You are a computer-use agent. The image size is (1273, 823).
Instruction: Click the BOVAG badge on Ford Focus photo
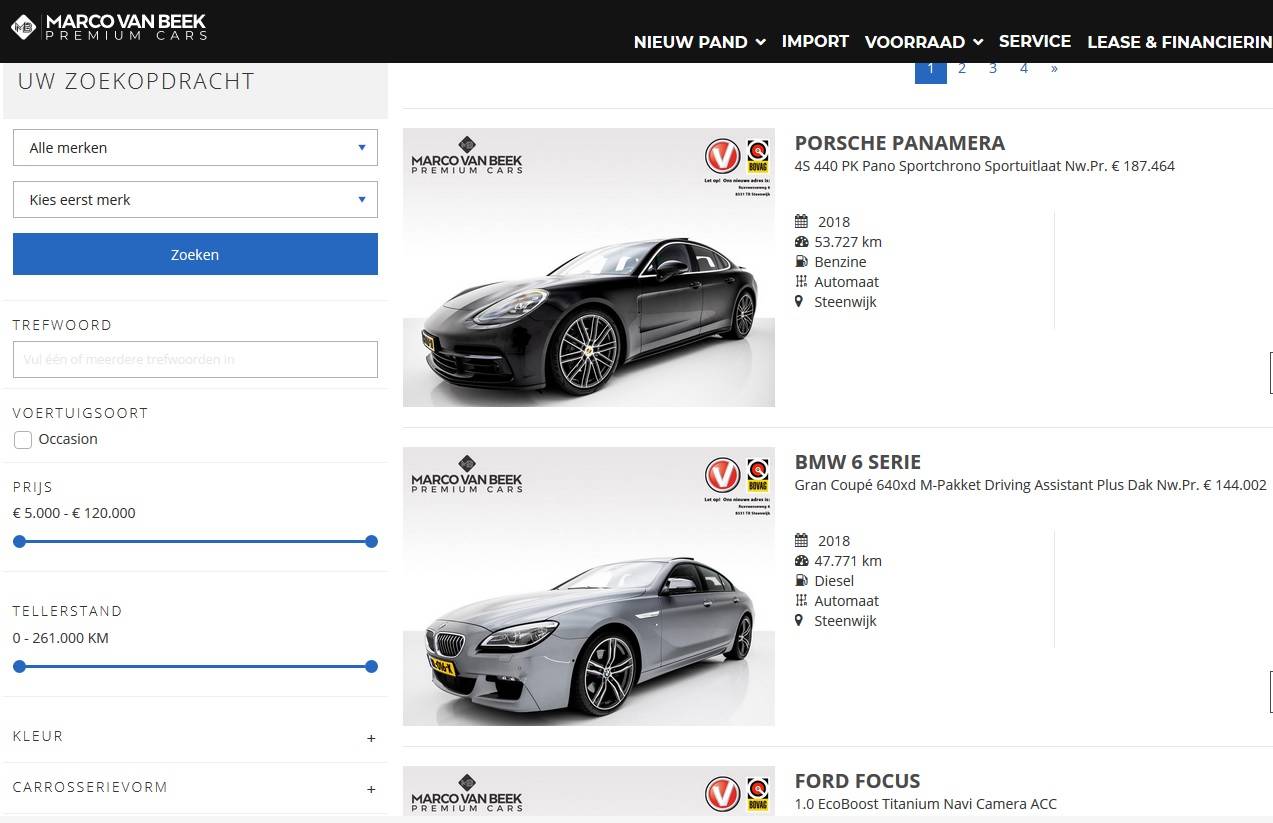click(758, 794)
